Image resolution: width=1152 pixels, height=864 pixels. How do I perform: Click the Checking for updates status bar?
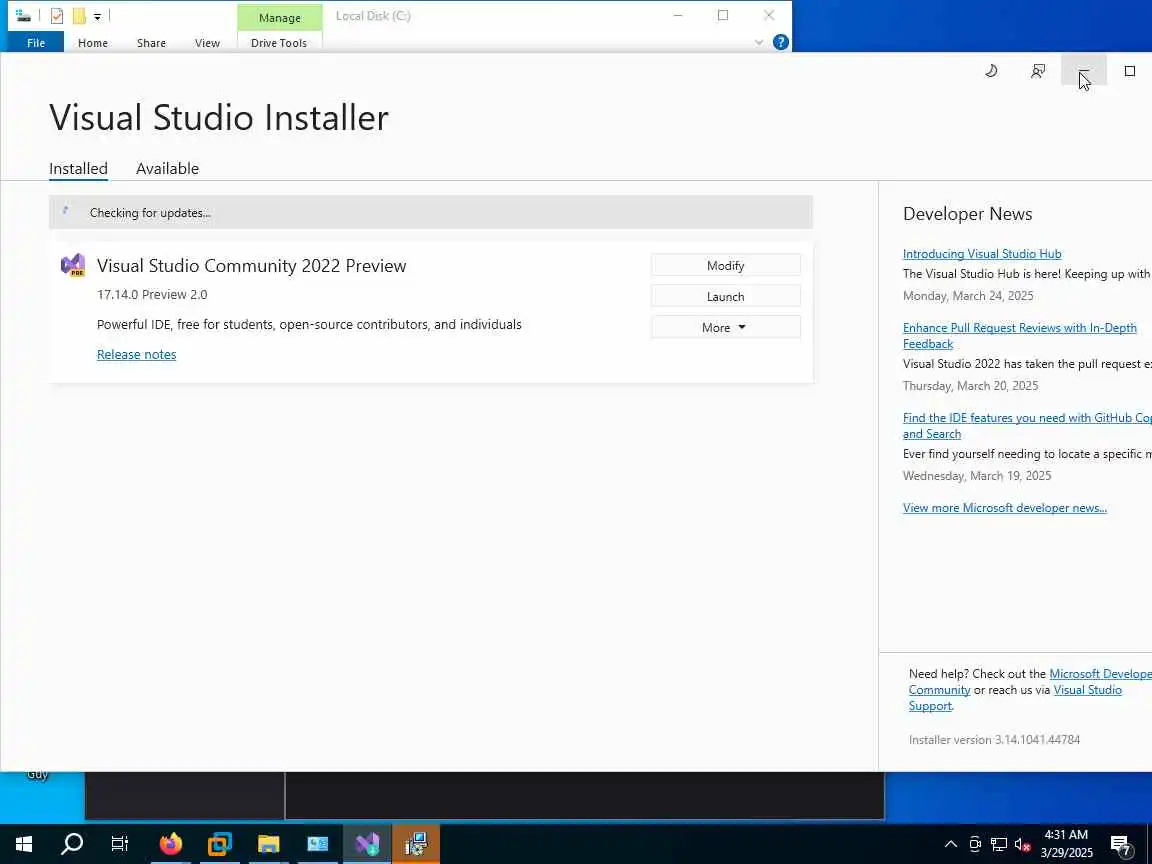coord(431,212)
